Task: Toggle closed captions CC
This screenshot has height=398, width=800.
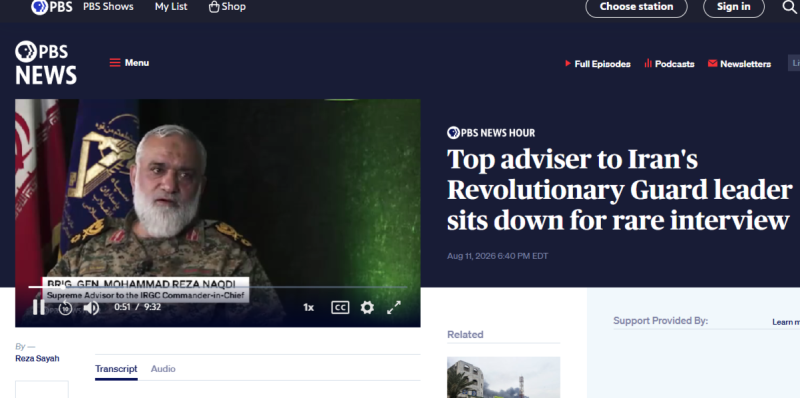Action: (x=340, y=307)
